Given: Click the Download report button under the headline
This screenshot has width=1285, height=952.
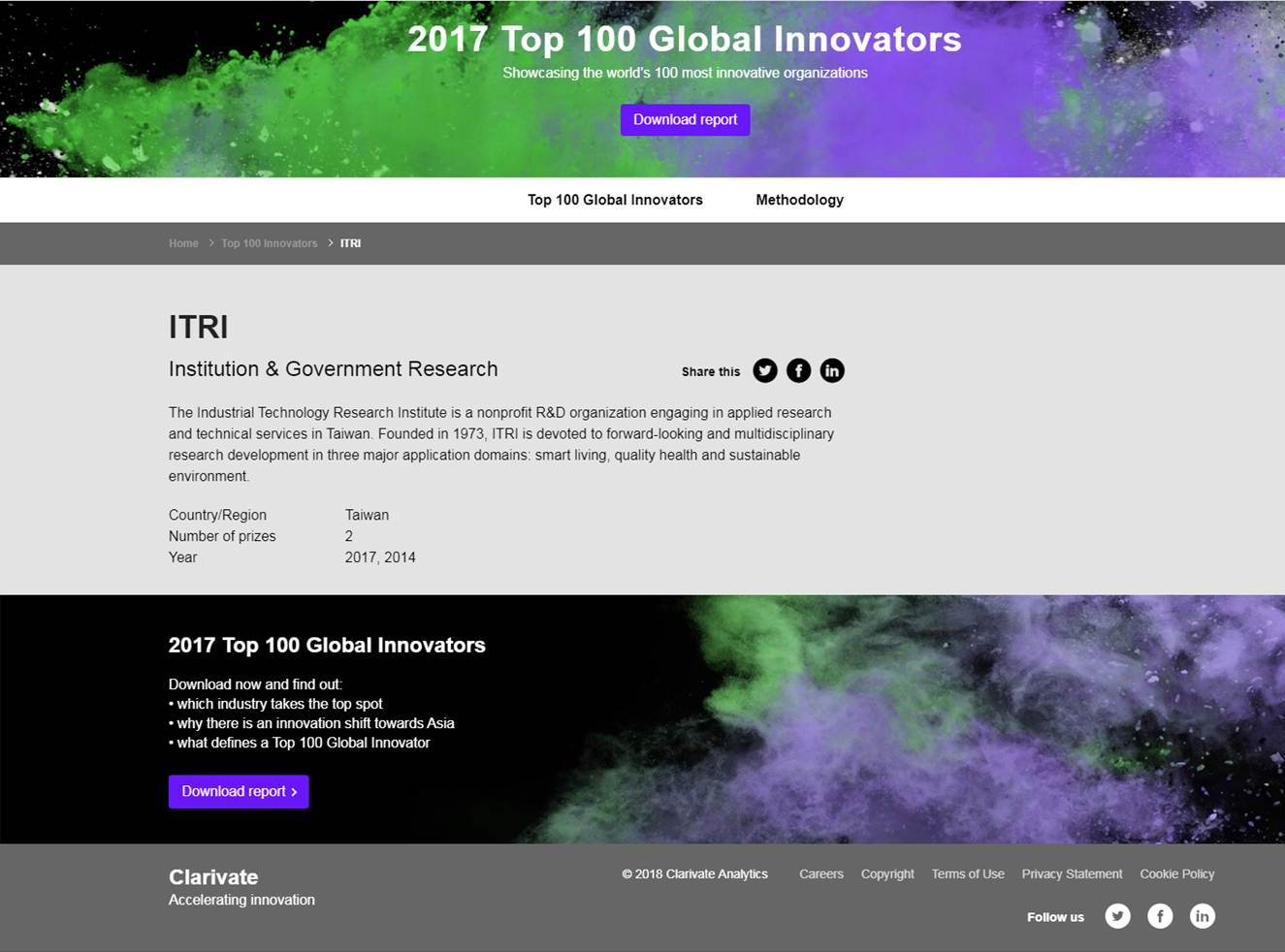Looking at the screenshot, I should tap(685, 119).
